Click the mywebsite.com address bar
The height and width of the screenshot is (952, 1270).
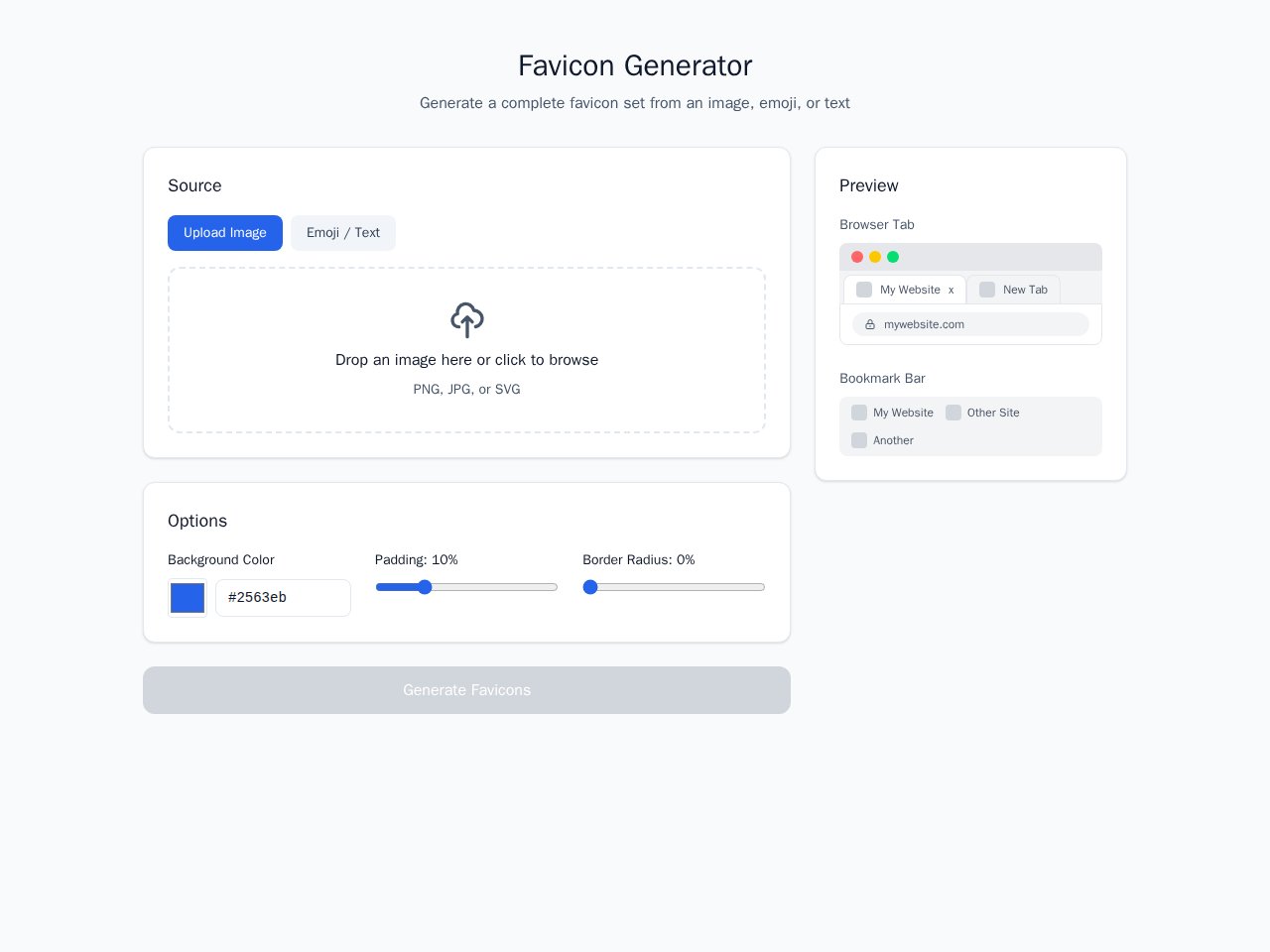(970, 324)
